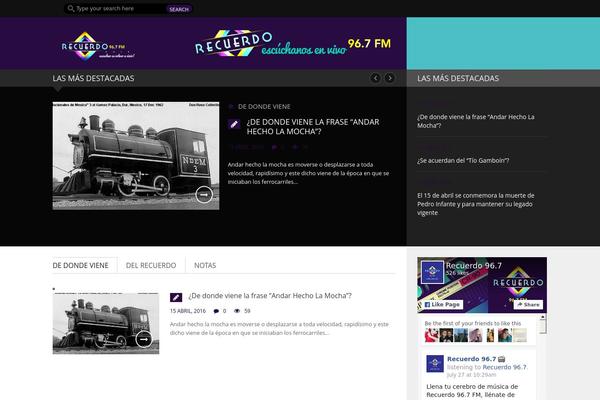
Task: Click the first friend profile photo in Facebook widget
Action: pyautogui.click(x=432, y=335)
